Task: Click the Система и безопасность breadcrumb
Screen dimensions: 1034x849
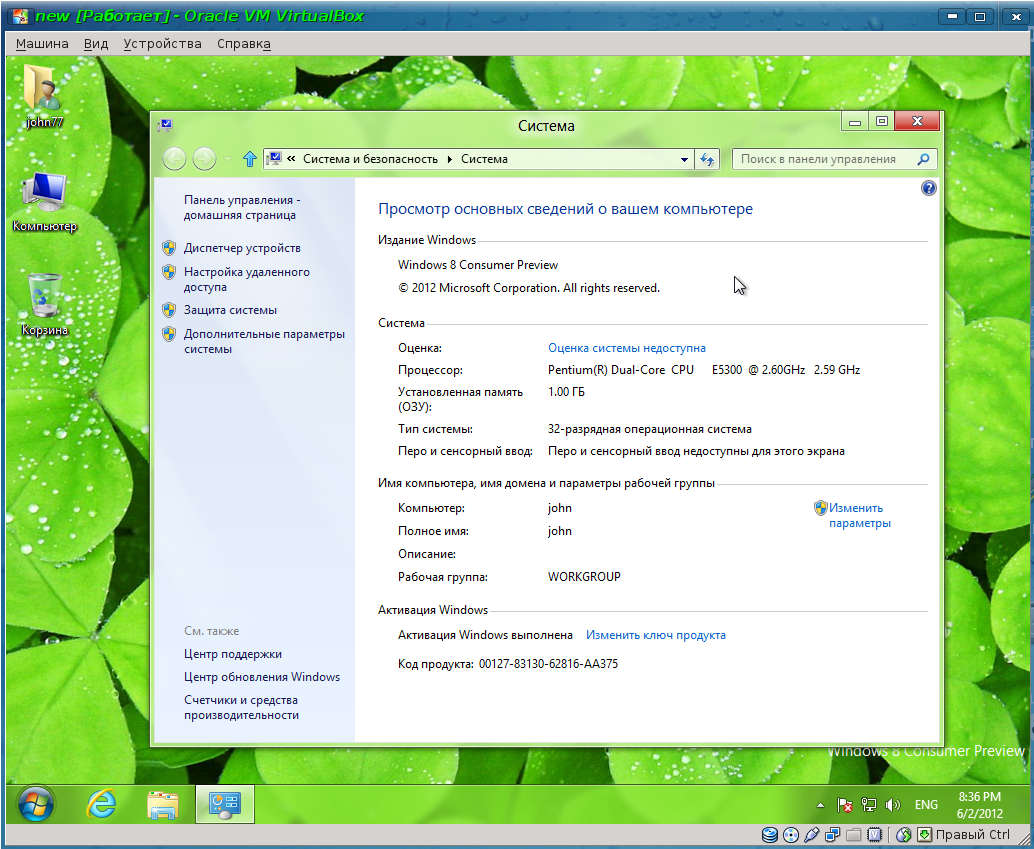Action: pyautogui.click(x=370, y=160)
